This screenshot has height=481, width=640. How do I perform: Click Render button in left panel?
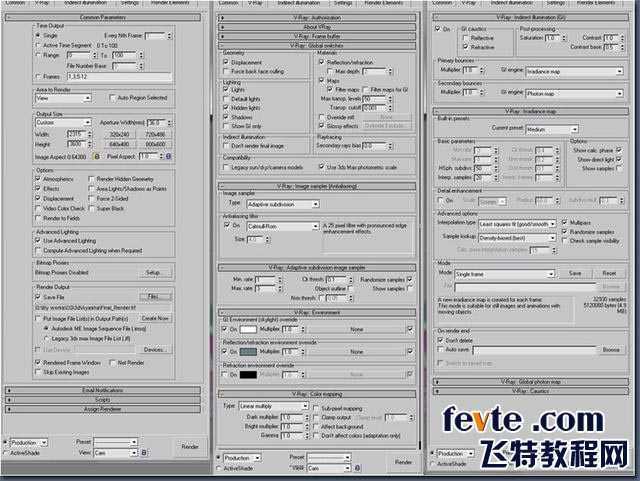point(190,447)
